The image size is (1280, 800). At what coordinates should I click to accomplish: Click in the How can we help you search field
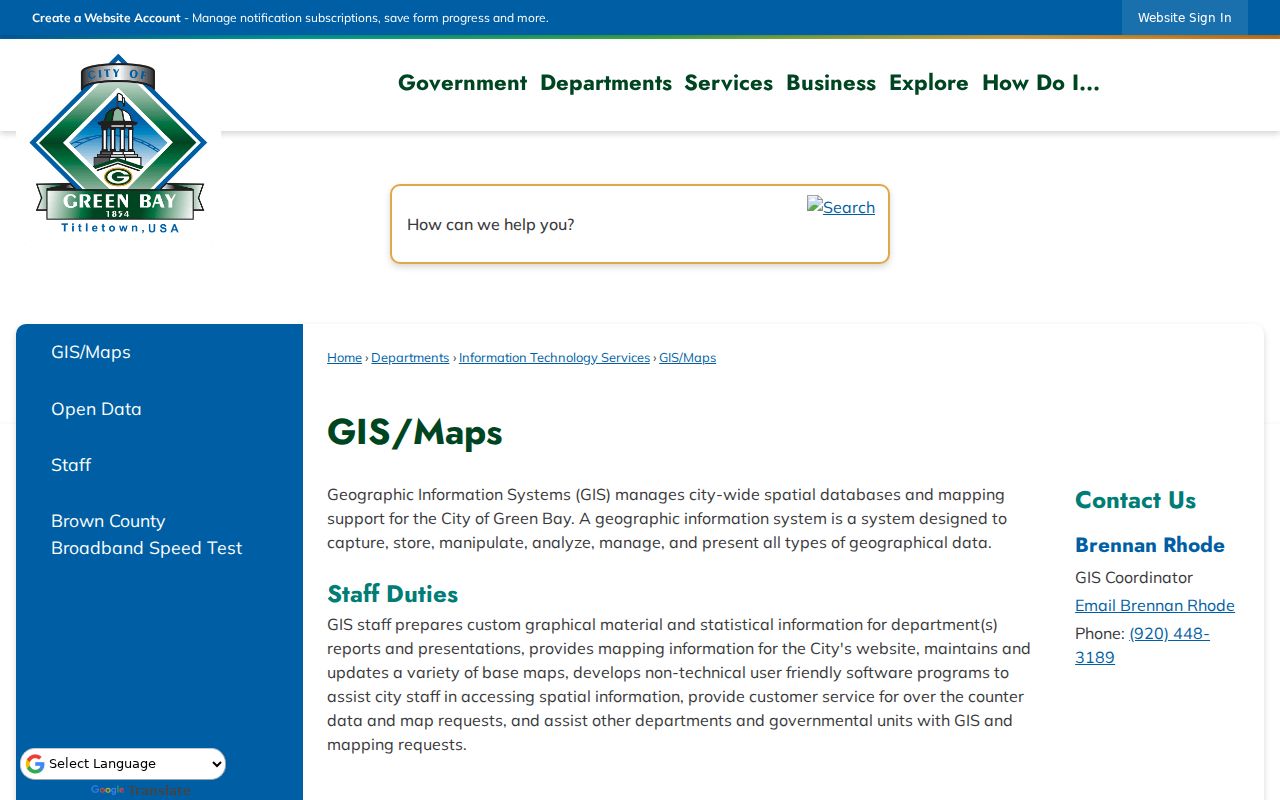point(600,224)
